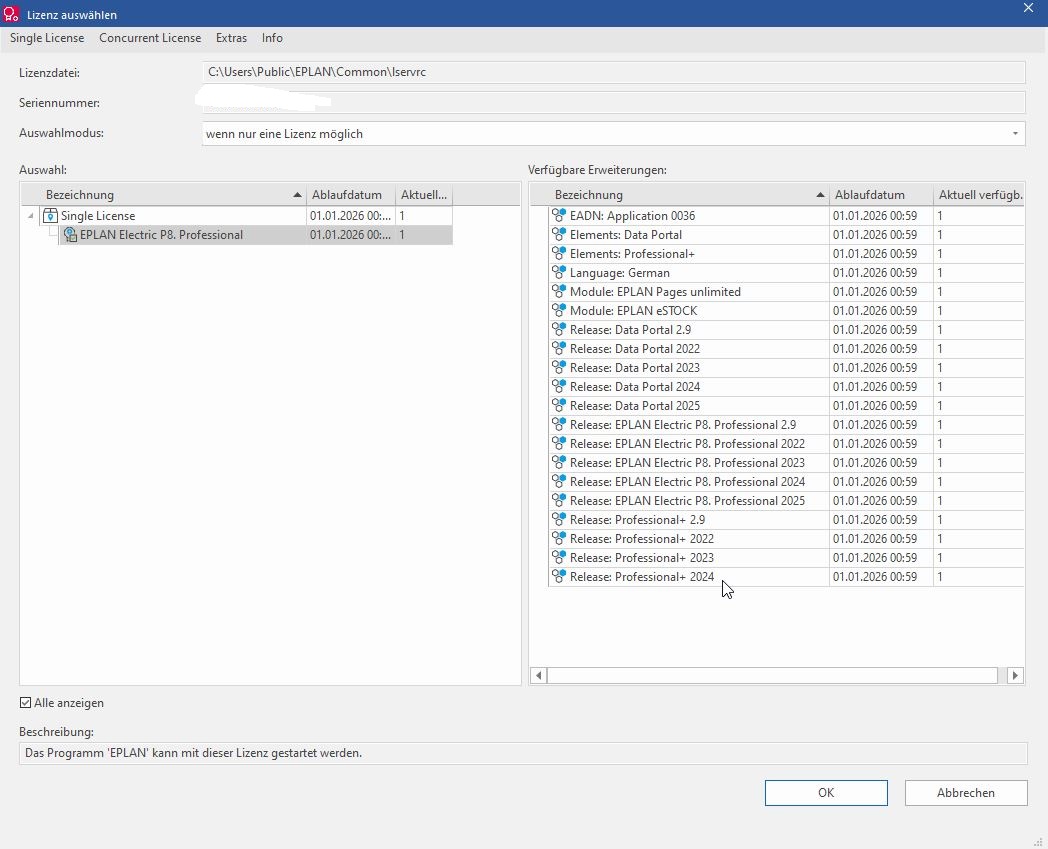Select the Module: EPLAN eSTOCK row

click(x=787, y=310)
